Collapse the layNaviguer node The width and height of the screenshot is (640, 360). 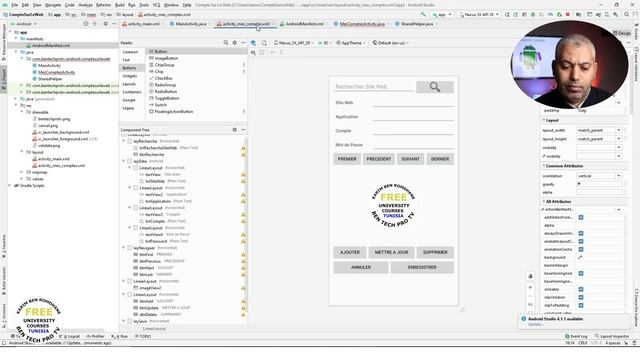124,248
